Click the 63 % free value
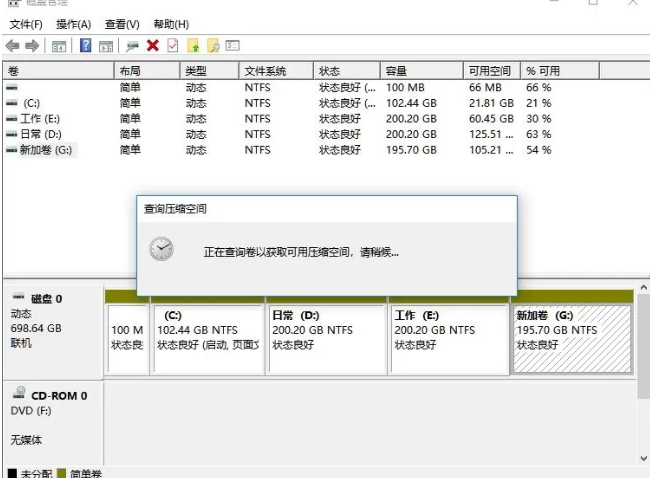This screenshot has height=478, width=650. tap(538, 134)
